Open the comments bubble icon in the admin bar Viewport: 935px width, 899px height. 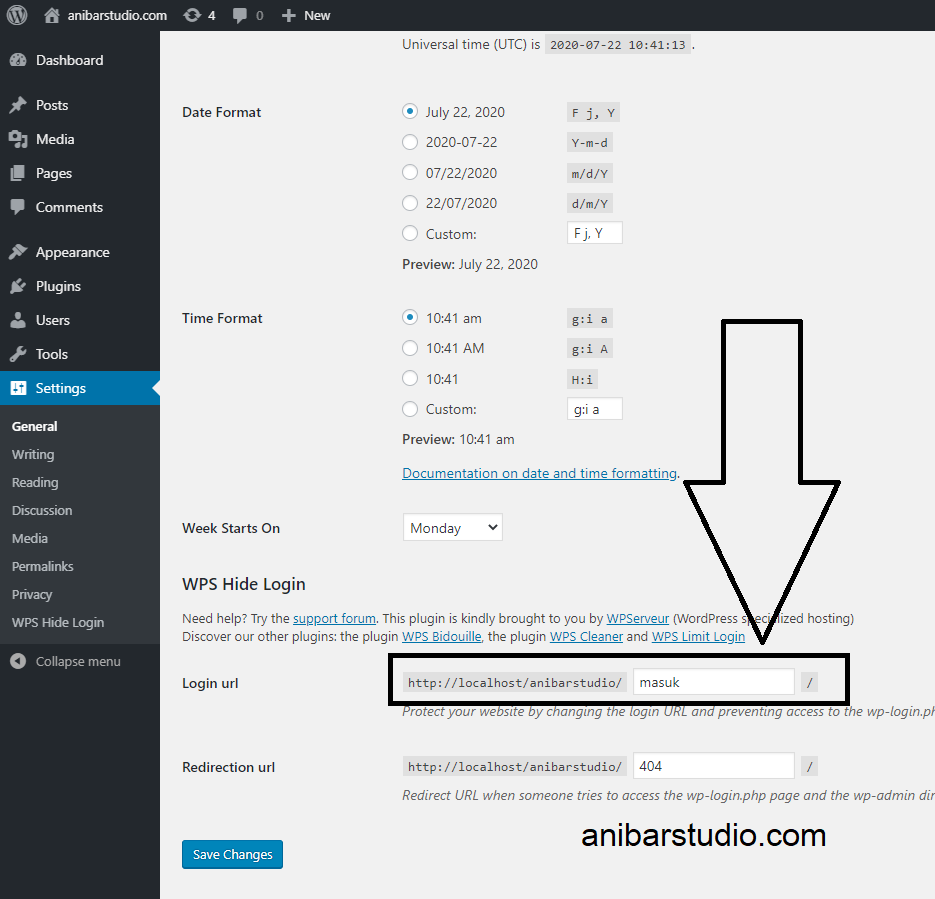pos(240,16)
